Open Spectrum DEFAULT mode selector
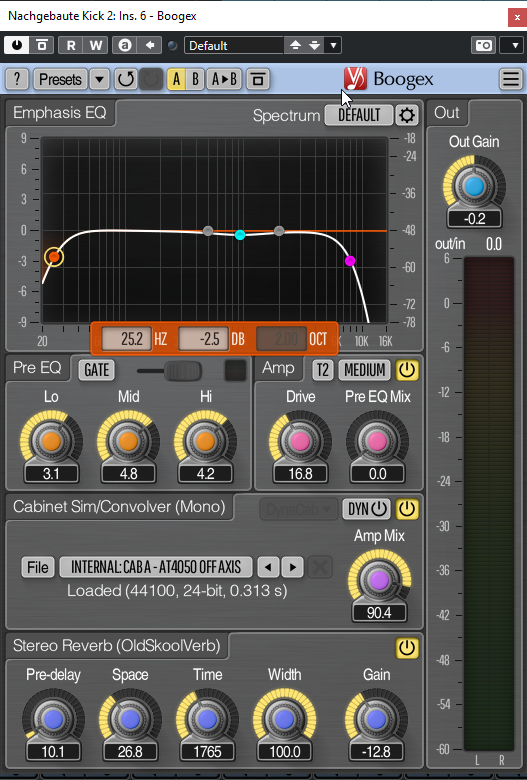Viewport: 527px width, 780px height. click(359, 115)
